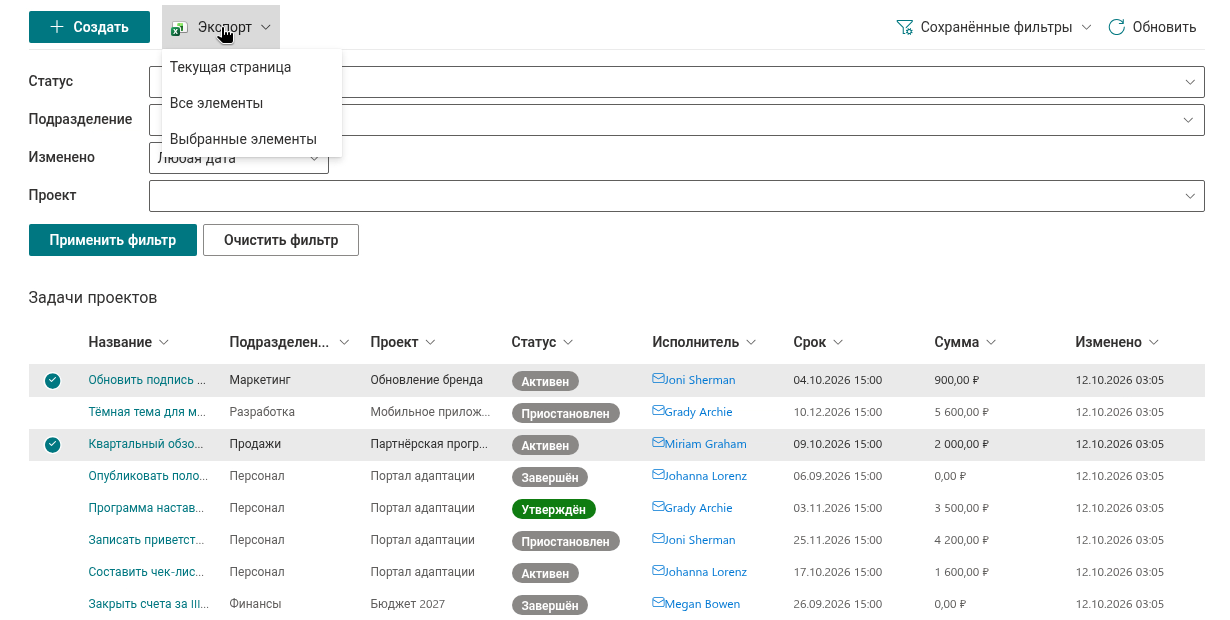
Task: Expand the Сохранённые фильтры chevron
Action: click(x=1086, y=27)
